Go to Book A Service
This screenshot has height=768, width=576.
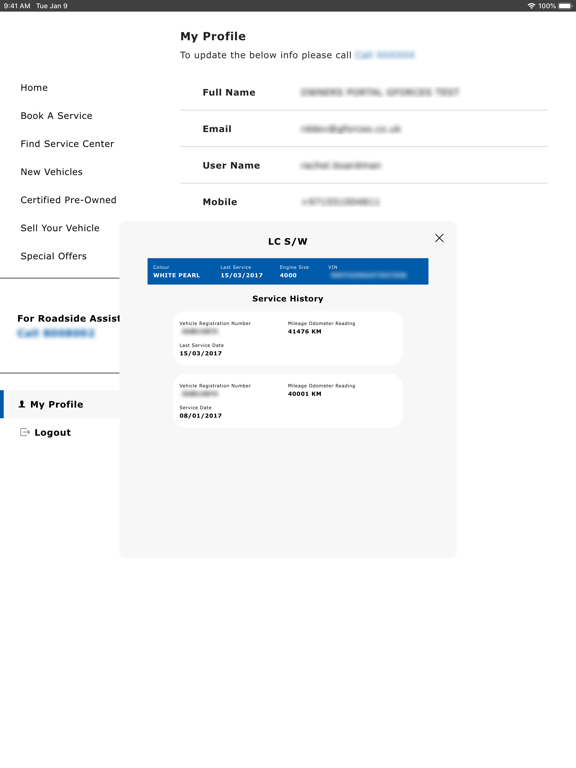(56, 116)
